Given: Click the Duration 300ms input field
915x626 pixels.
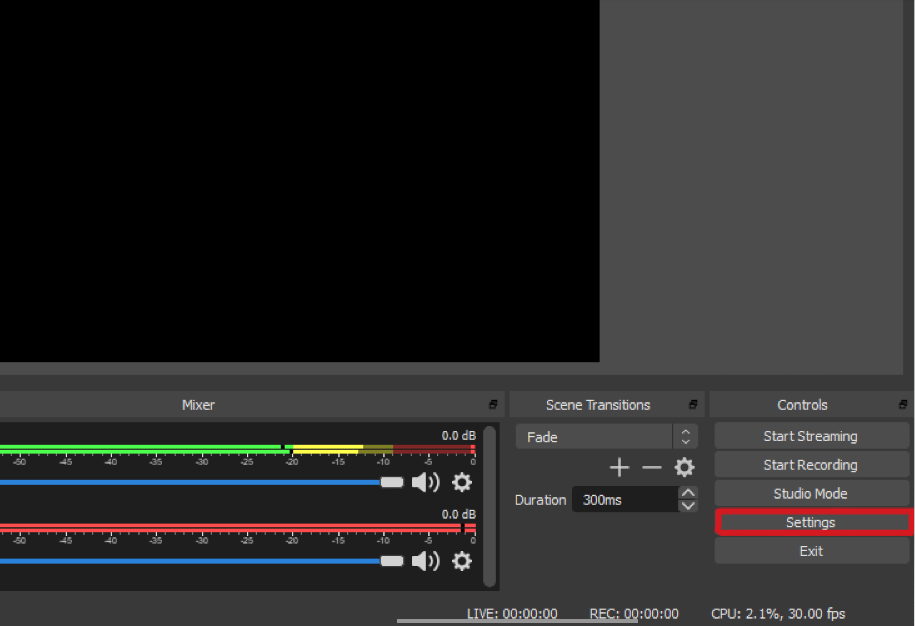Looking at the screenshot, I should [625, 499].
